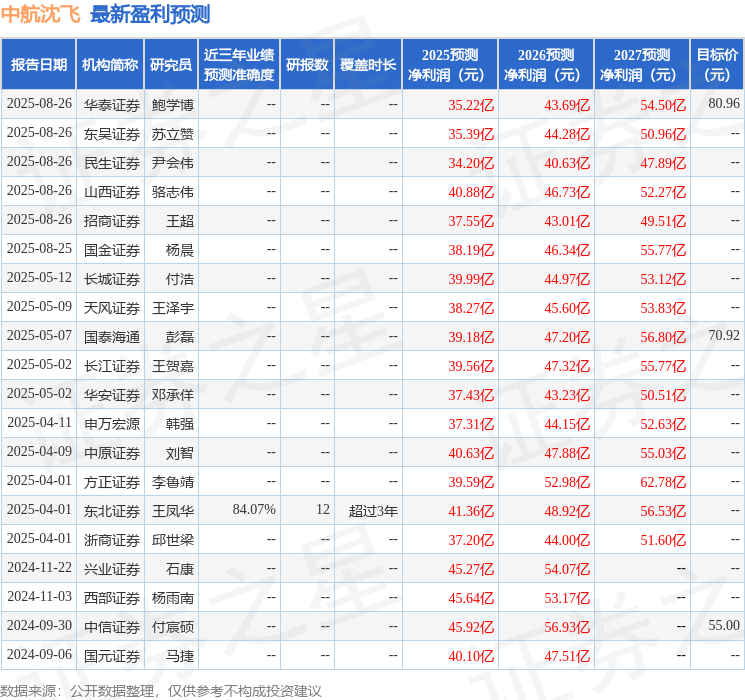This screenshot has height=700, width=745.
Task: Click the 研究员 column header
Action: (x=171, y=64)
